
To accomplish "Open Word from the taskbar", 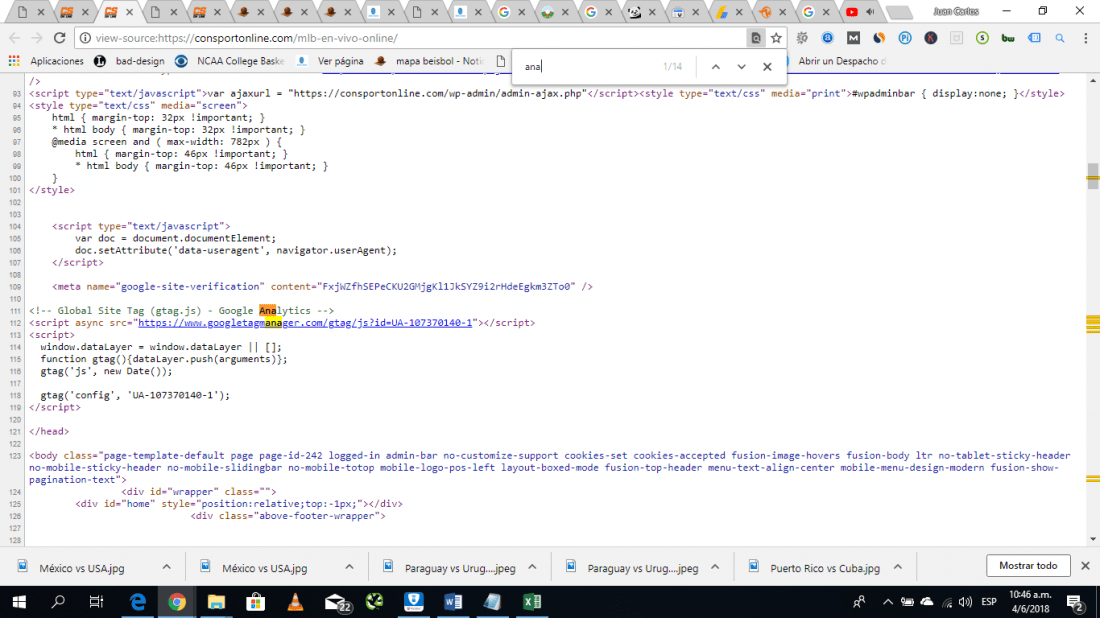I will (453, 602).
